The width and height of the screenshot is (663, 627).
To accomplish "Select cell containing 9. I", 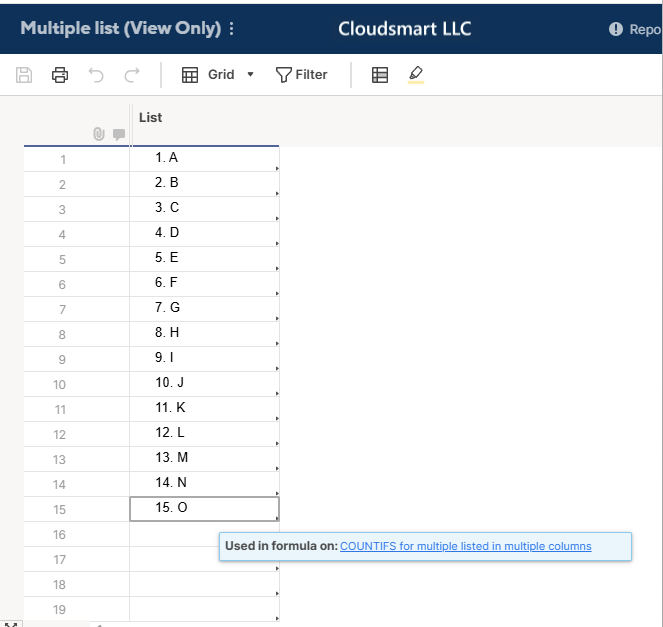I will (204, 359).
